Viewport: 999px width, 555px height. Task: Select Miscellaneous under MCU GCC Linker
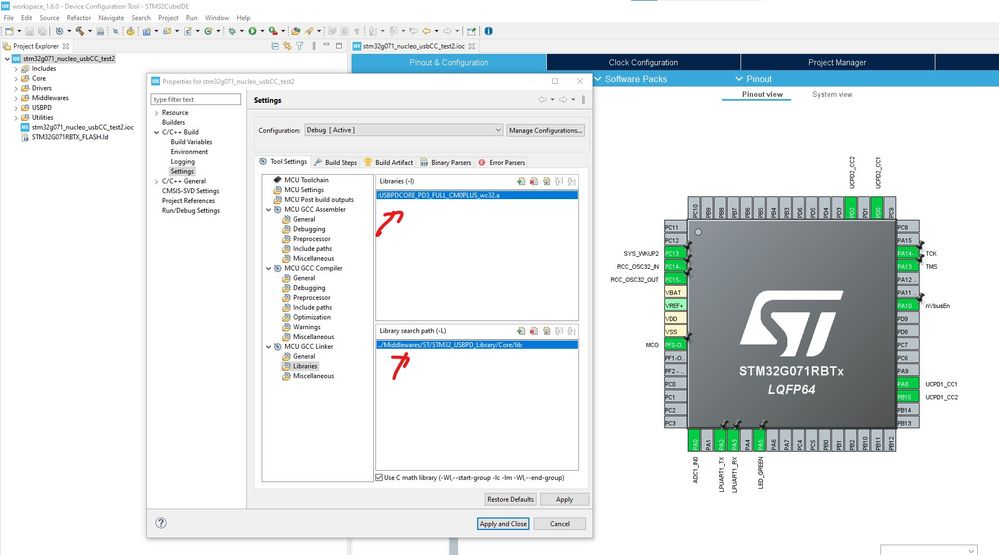coord(313,376)
